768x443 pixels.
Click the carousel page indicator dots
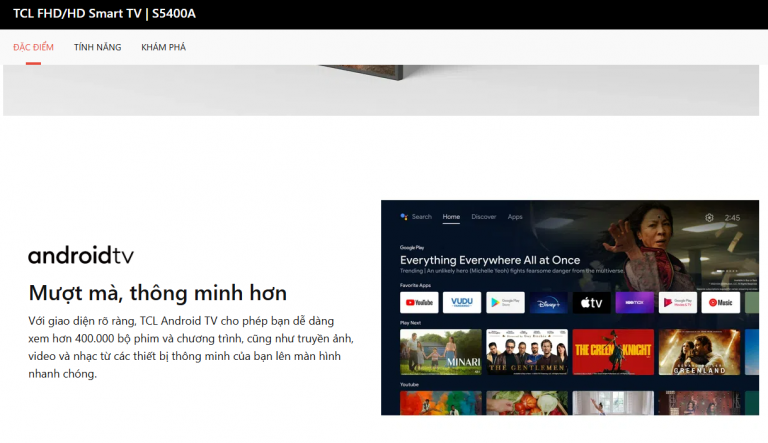[727, 271]
